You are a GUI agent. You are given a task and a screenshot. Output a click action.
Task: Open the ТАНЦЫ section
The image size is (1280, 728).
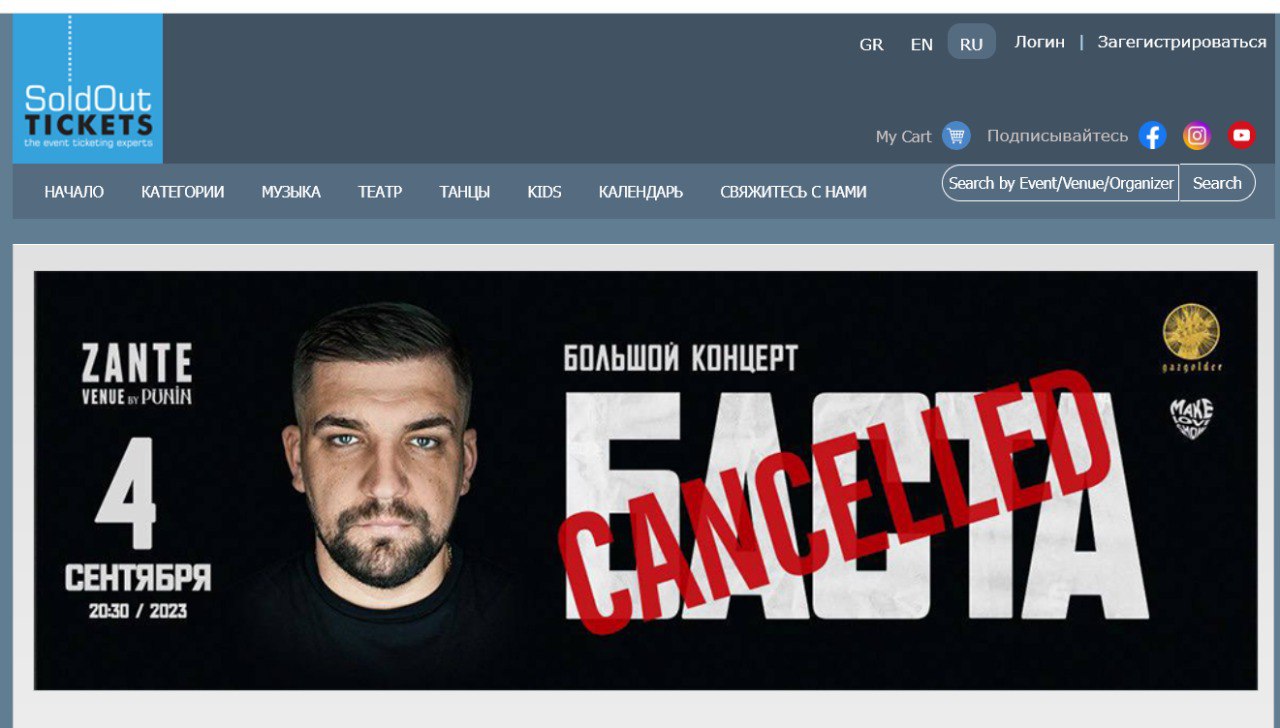[465, 192]
